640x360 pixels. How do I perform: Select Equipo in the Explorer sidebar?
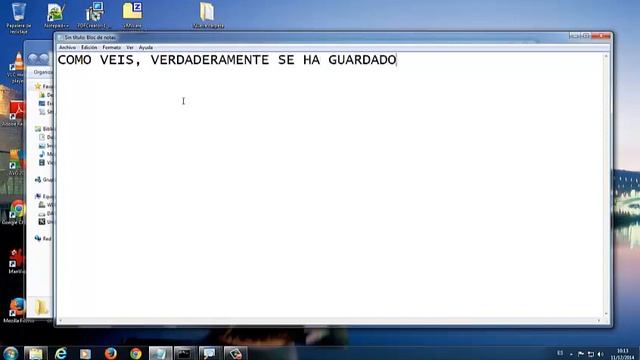click(44, 196)
